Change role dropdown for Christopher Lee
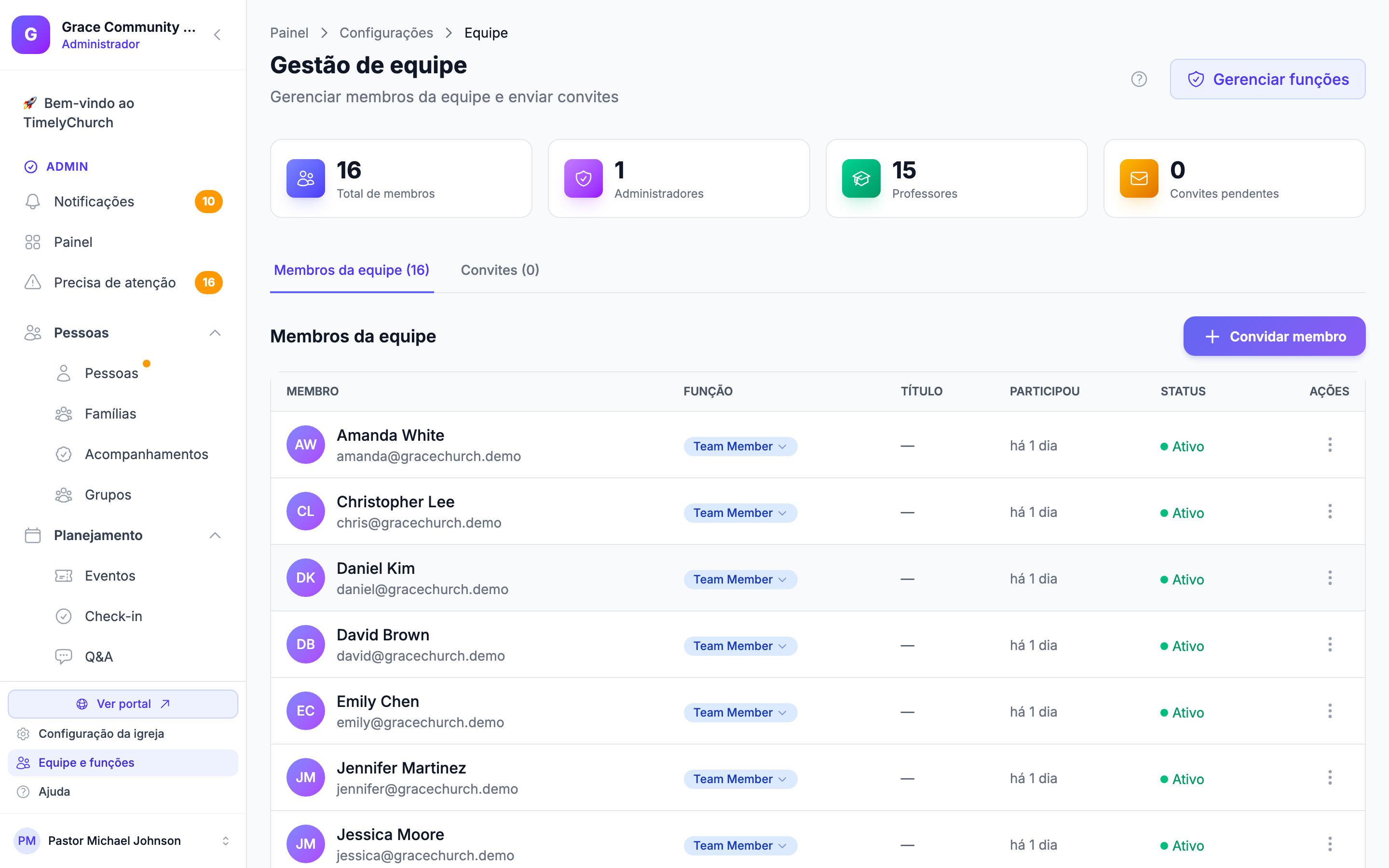This screenshot has height=868, width=1389. [x=740, y=513]
